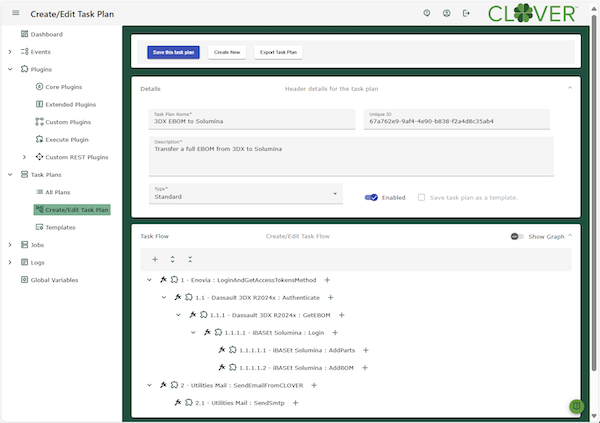Check Save task plan as a template
Screen dimensions: 600x423
pyautogui.click(x=421, y=198)
